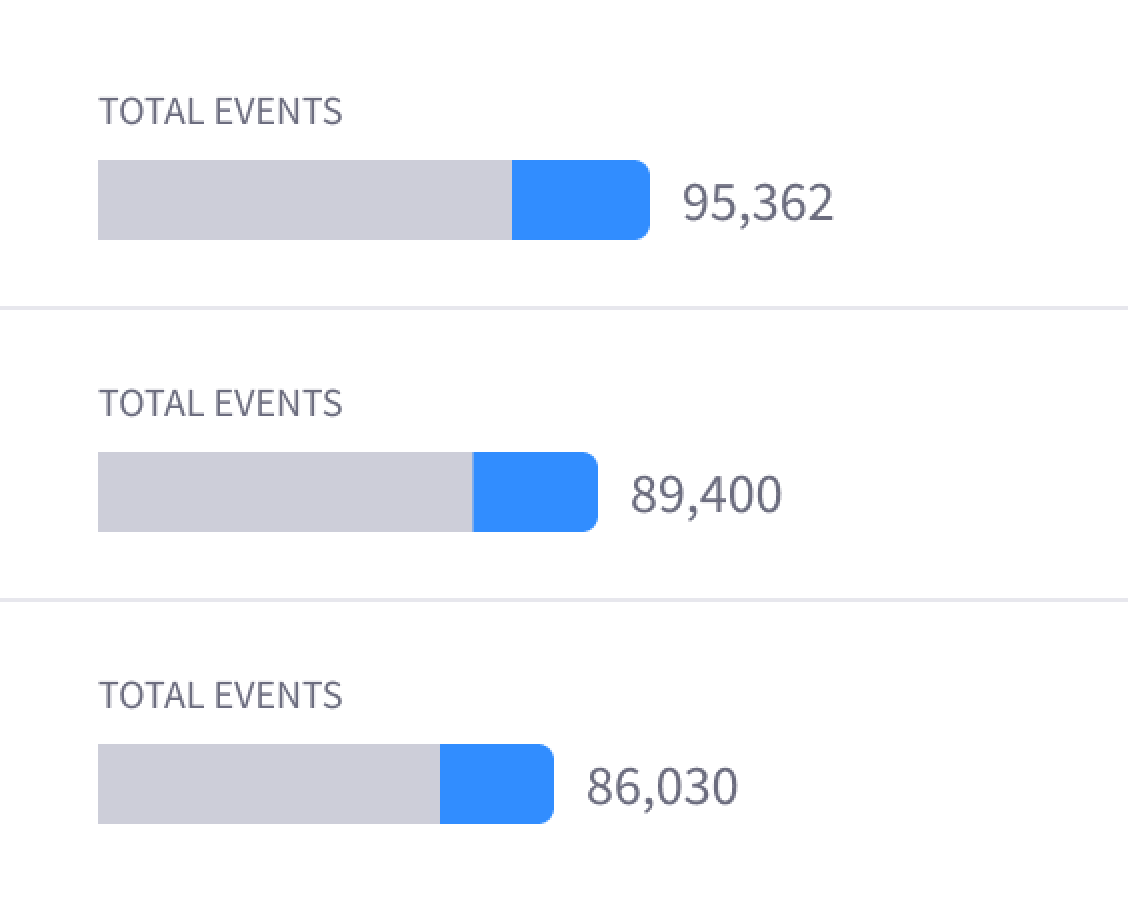Click the divider line below the 95,362 row

(x=564, y=308)
